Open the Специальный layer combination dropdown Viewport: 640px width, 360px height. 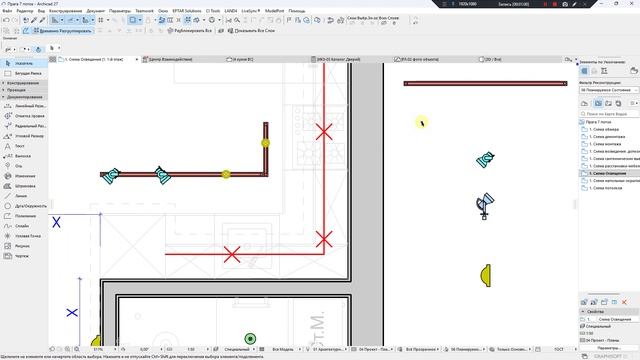(239, 349)
